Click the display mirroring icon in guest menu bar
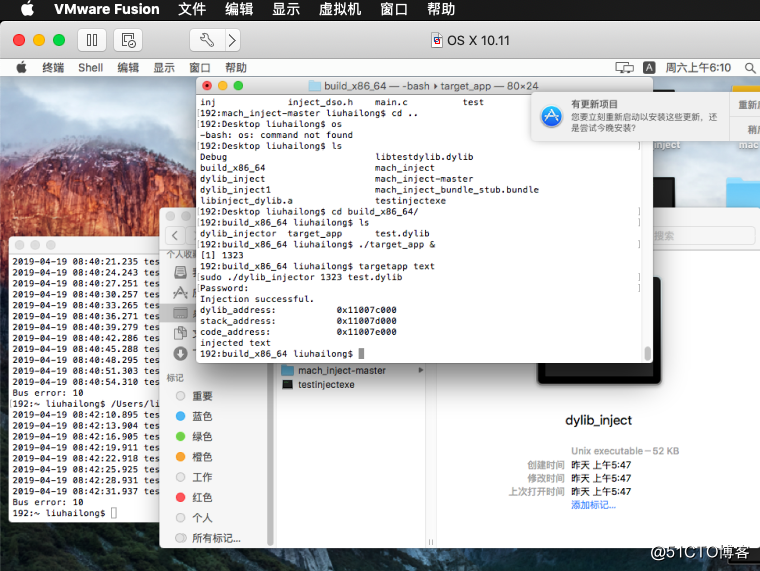This screenshot has width=760, height=571. click(624, 67)
